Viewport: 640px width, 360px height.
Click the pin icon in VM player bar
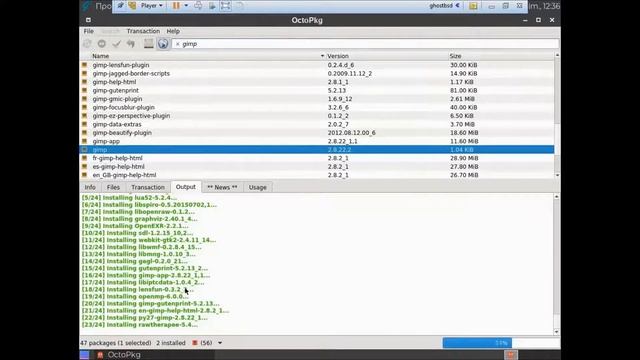(120, 6)
